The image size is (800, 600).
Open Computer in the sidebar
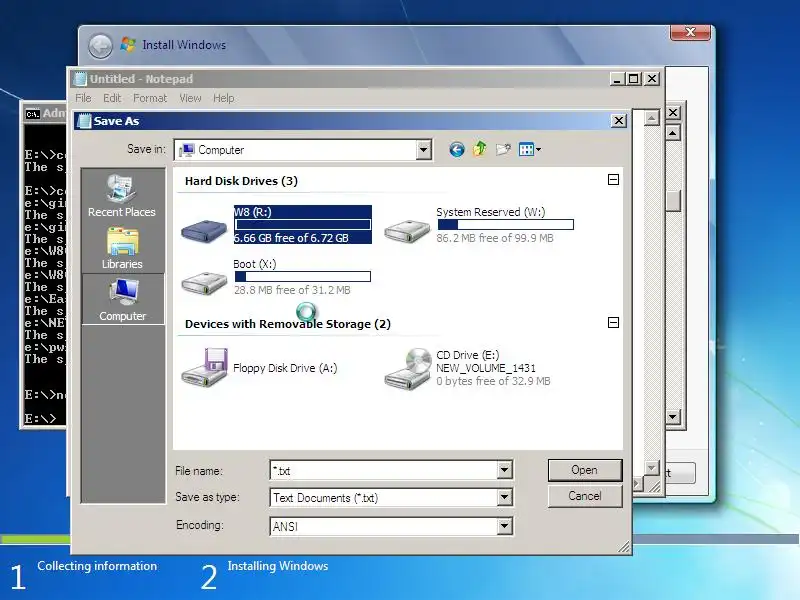pyautogui.click(x=122, y=299)
